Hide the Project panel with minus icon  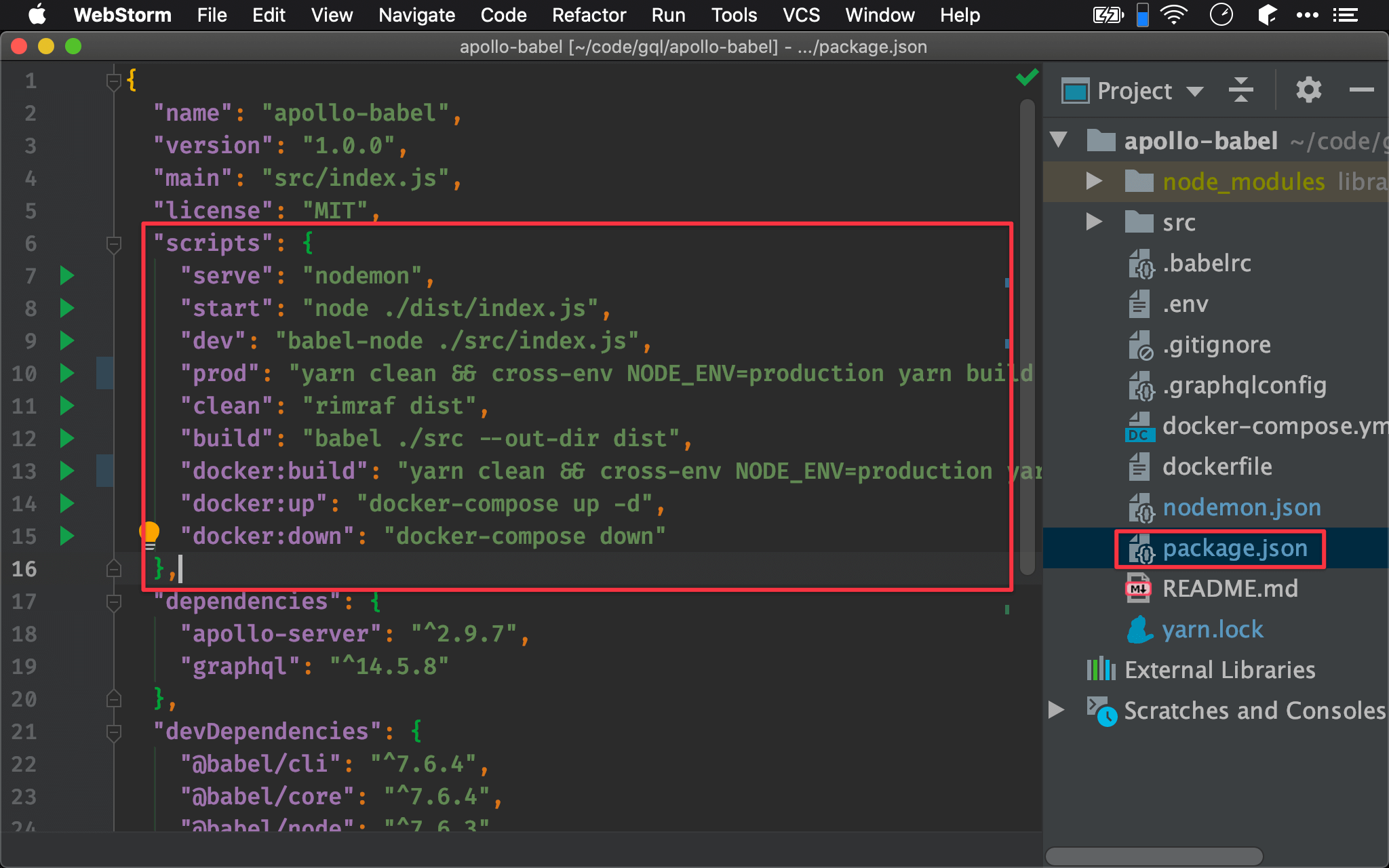1361,90
